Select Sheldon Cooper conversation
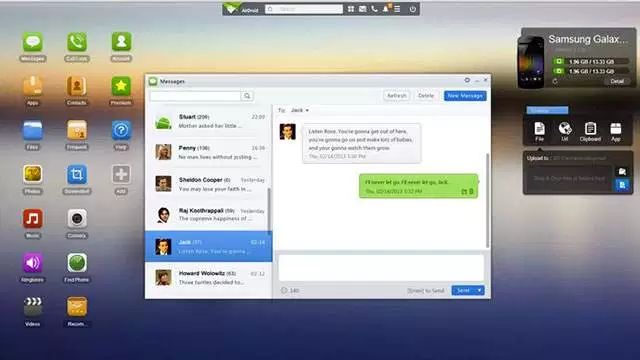Image resolution: width=640 pixels, height=360 pixels. (209, 184)
